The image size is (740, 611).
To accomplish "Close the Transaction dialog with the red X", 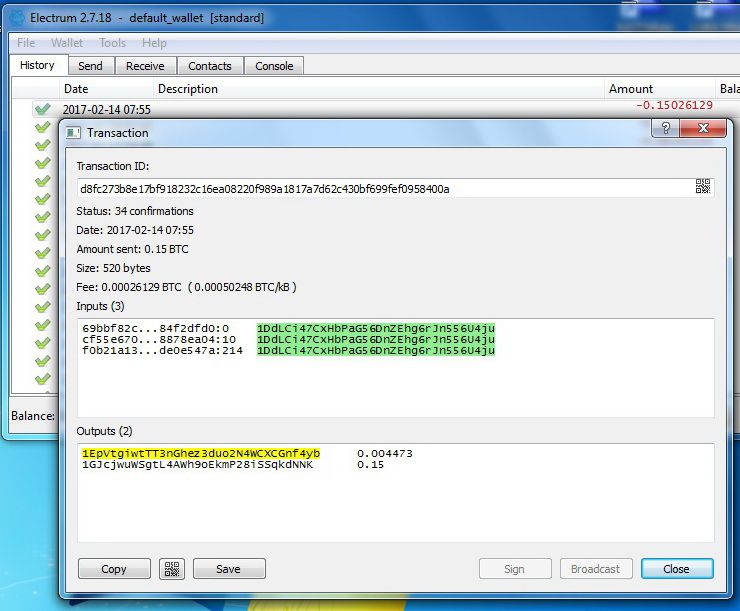I will point(703,128).
